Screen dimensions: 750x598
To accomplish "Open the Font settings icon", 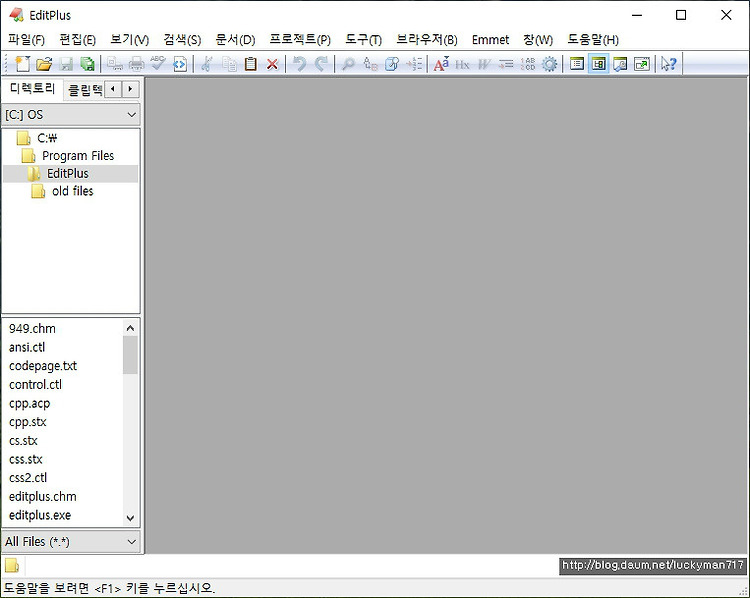I will [x=441, y=64].
